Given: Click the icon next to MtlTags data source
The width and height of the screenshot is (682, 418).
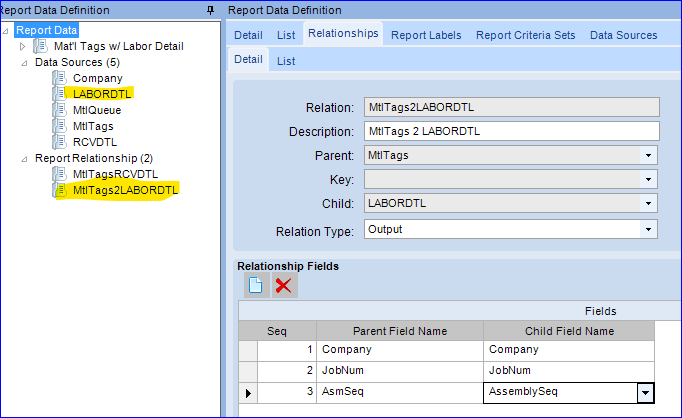Looking at the screenshot, I should (x=60, y=126).
